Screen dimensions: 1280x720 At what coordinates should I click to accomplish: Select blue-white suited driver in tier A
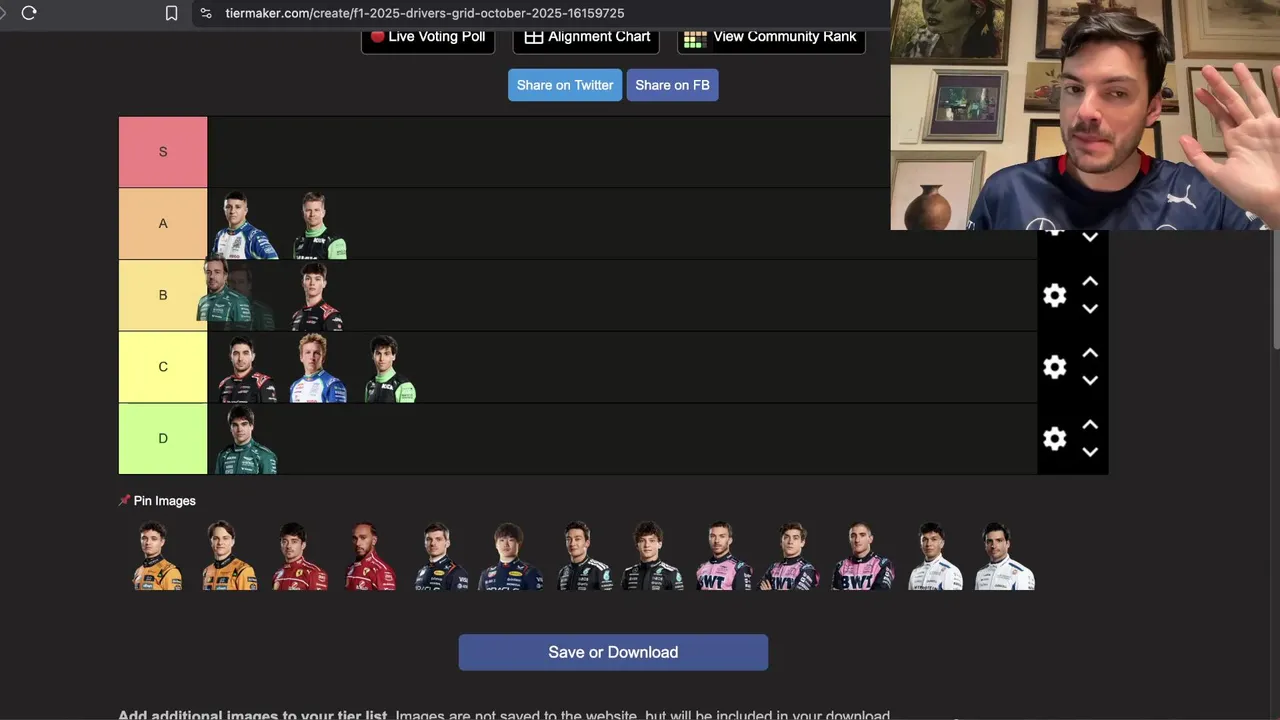pyautogui.click(x=243, y=225)
